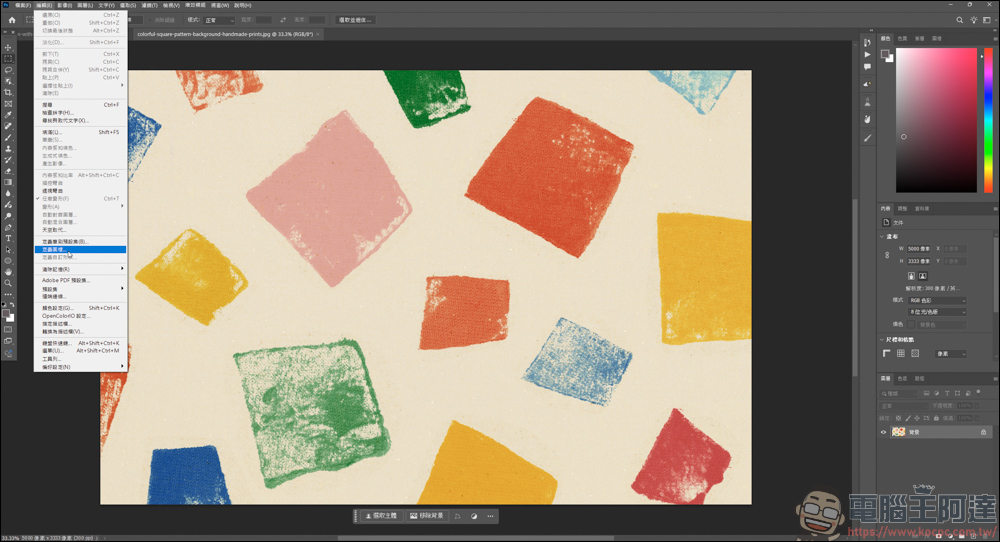
Task: Click the Home icon in options bar
Action: point(12,20)
